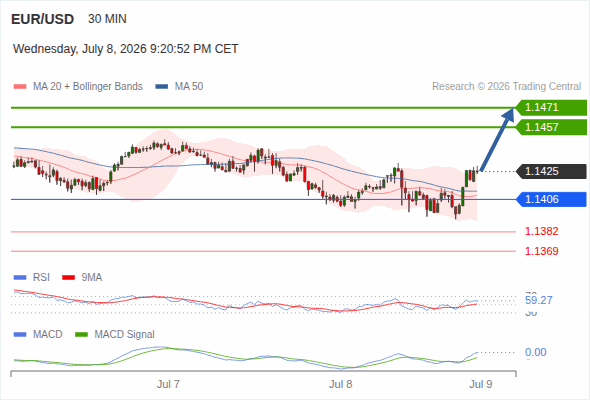
Task: Select the Jul 7 date marker
Action: point(168,384)
